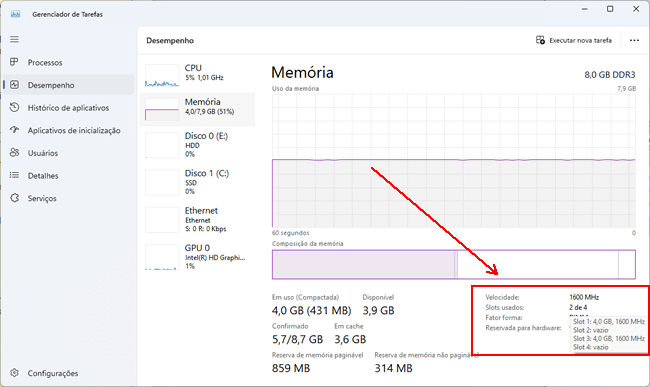Click the Composição da memória bar
Screen dimensions: 650x387
point(454,264)
